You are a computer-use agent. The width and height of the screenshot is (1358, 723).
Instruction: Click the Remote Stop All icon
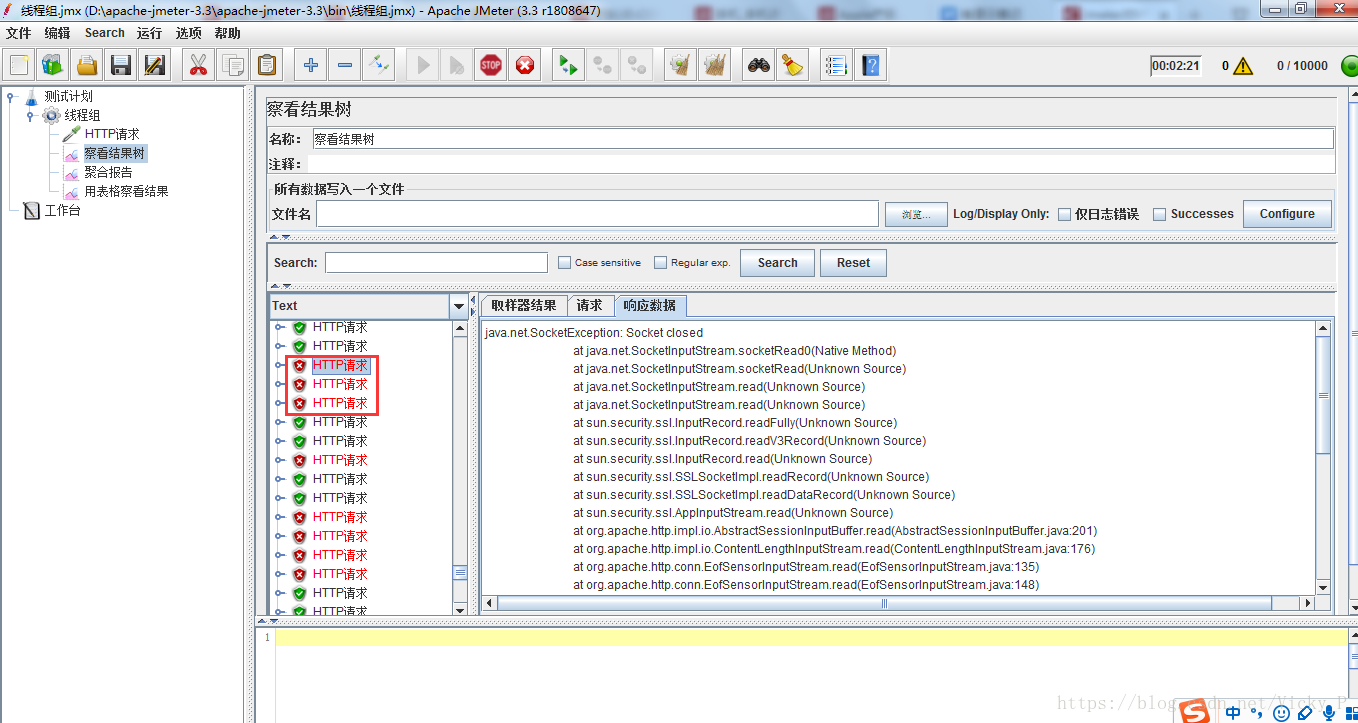[603, 66]
